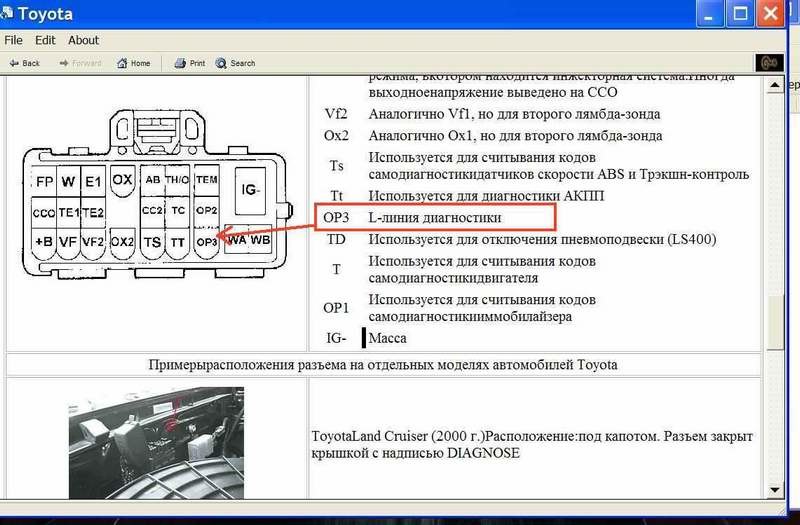Click the dark logo icon in toolbar
800x525 pixels.
point(769,63)
